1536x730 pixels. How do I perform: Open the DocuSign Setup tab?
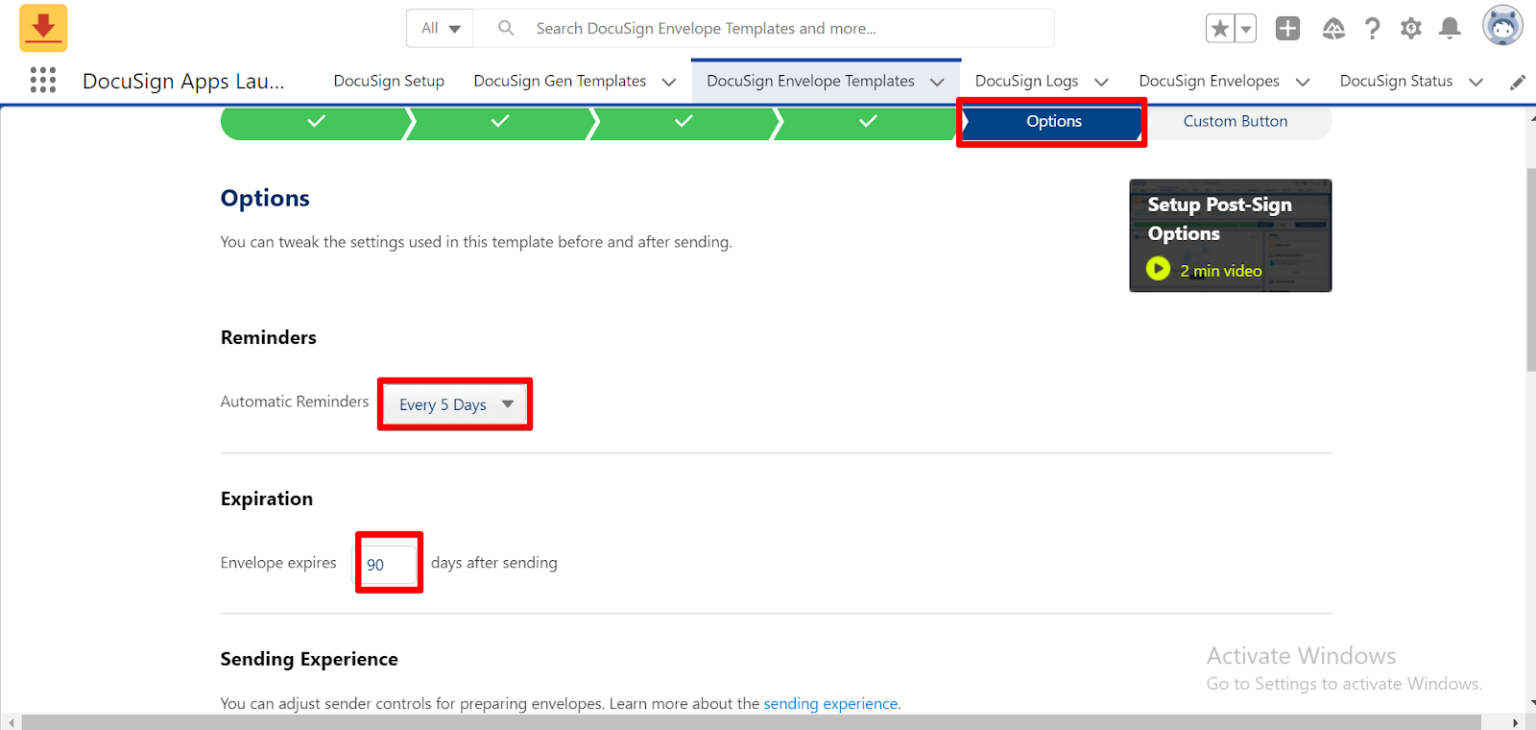tap(389, 81)
